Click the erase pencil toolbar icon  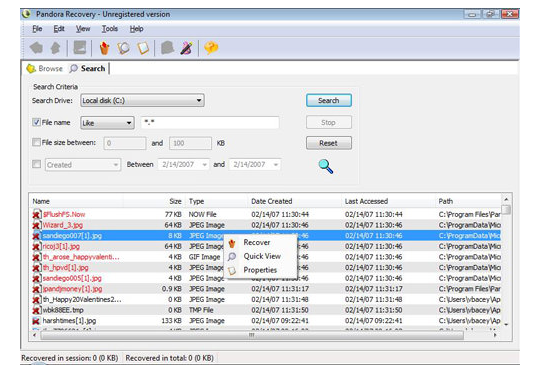[x=187, y=48]
